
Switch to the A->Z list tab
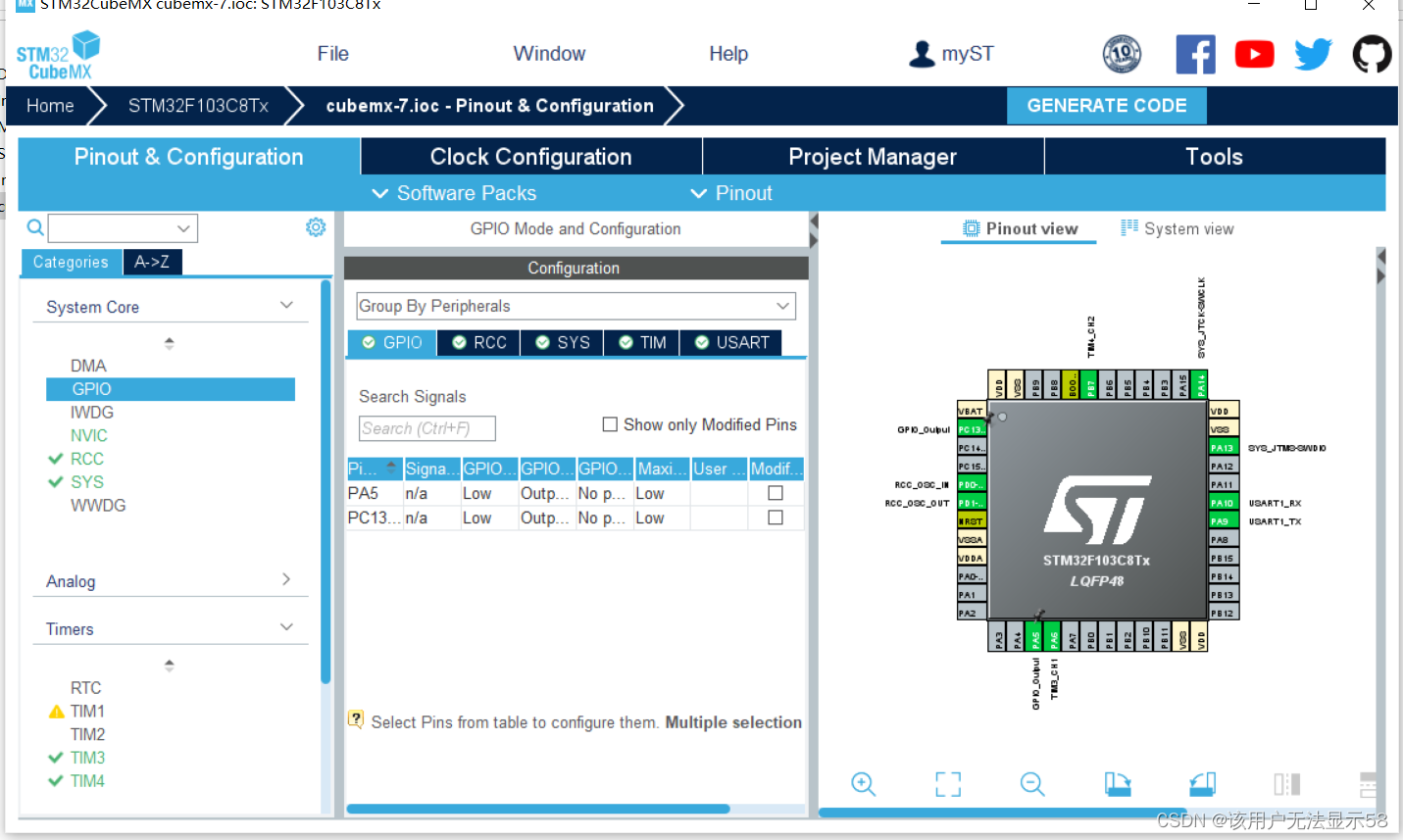(x=152, y=262)
